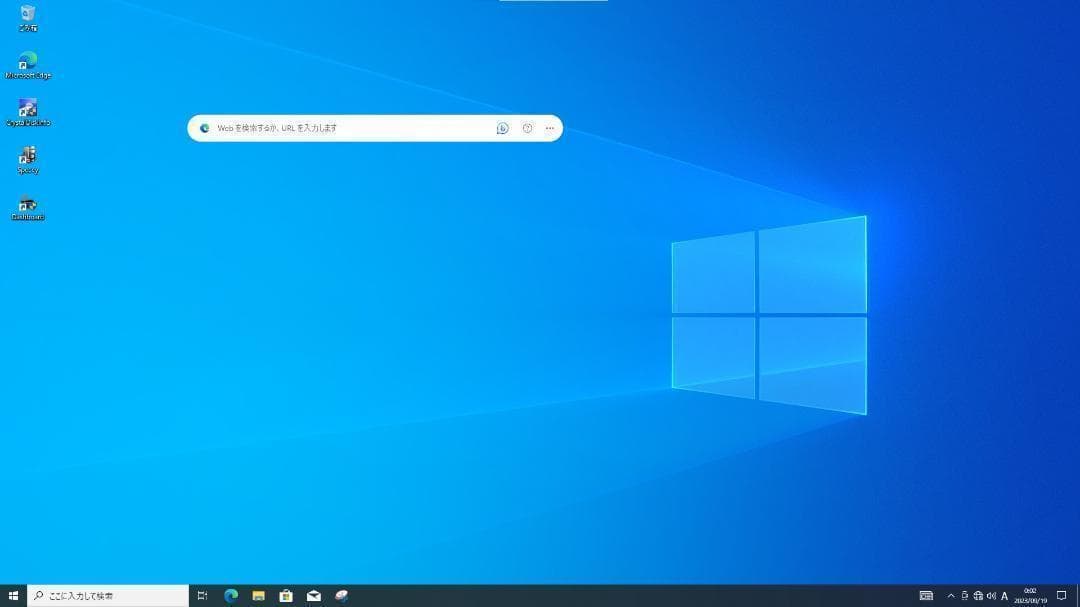Open the touch keyboard from the system tray

click(x=928, y=596)
